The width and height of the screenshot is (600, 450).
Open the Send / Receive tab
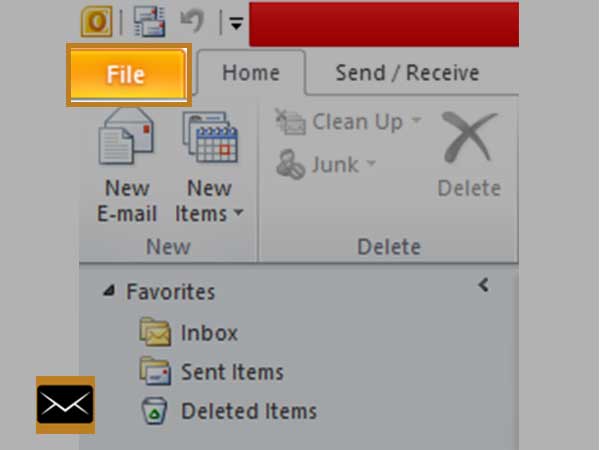[408, 73]
